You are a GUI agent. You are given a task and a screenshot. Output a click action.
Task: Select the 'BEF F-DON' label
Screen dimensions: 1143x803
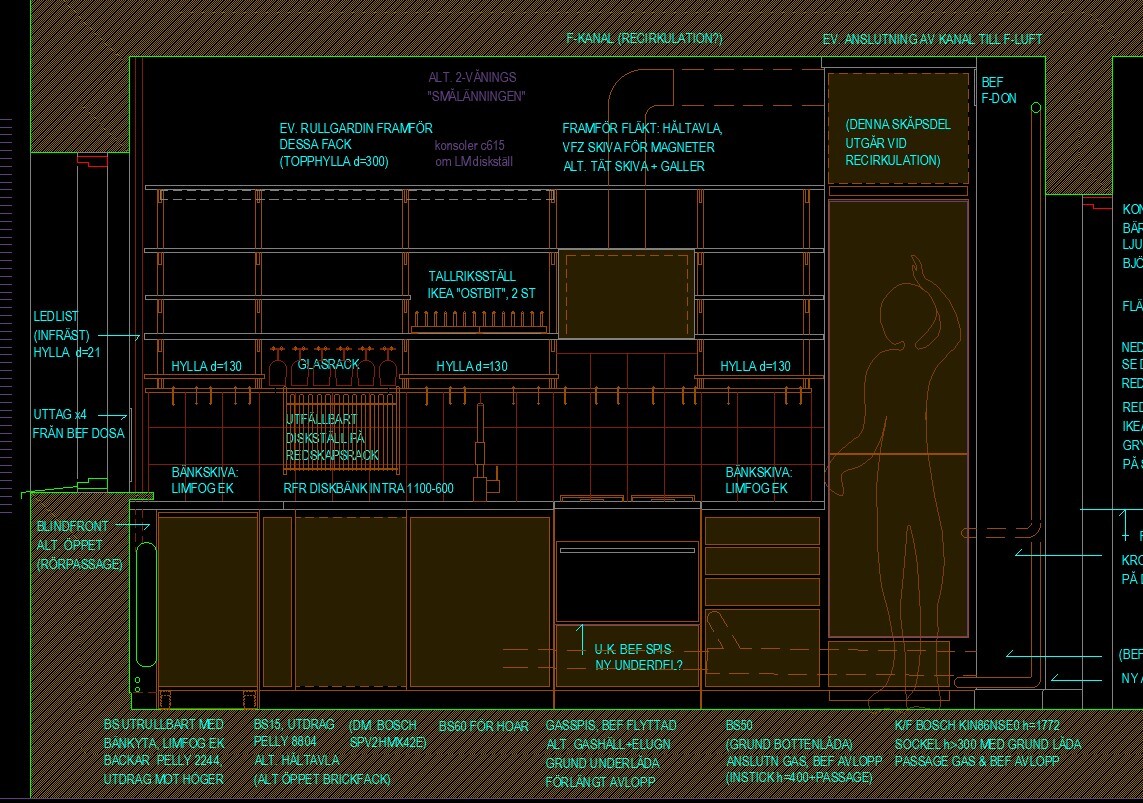[997, 90]
